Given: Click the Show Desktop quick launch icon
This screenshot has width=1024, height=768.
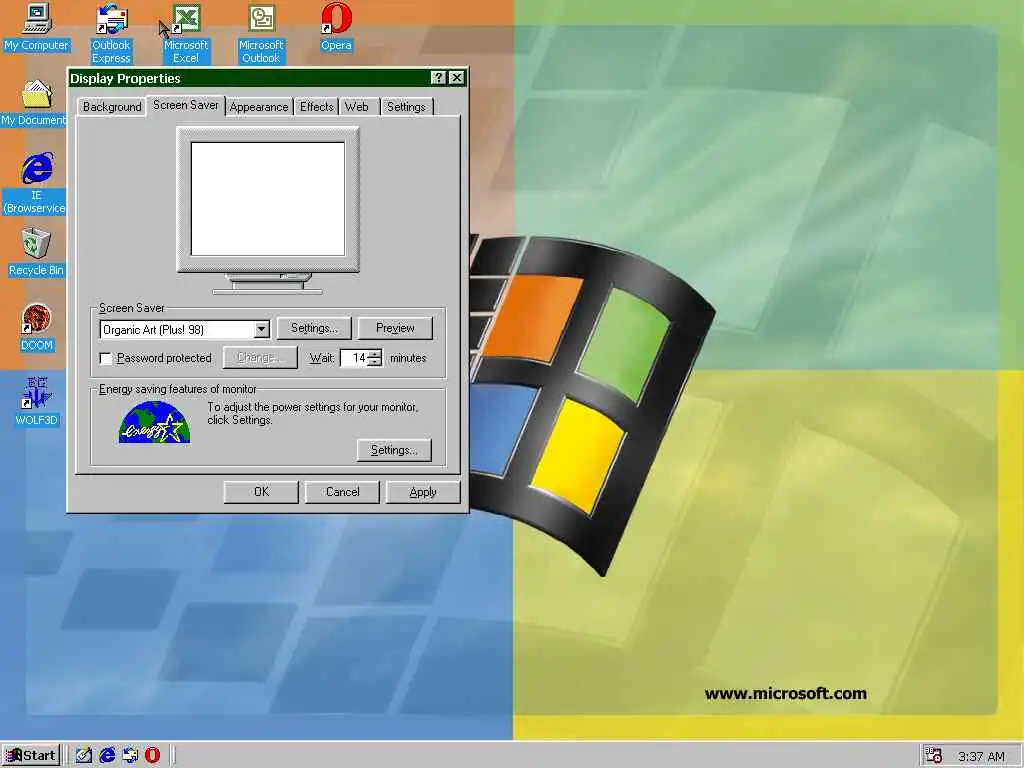Looking at the screenshot, I should tap(84, 755).
